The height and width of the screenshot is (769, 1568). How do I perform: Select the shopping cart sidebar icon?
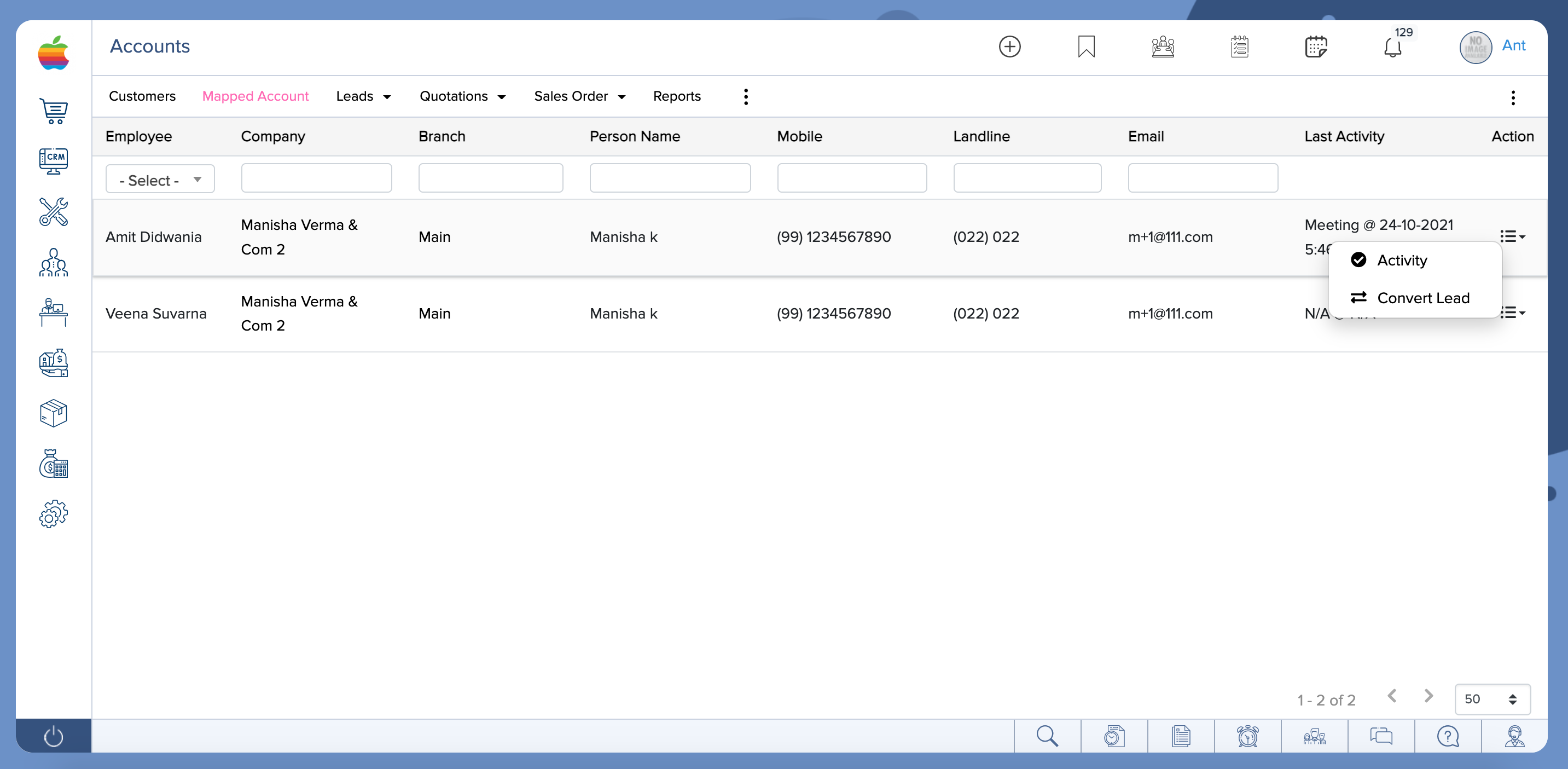tap(54, 111)
